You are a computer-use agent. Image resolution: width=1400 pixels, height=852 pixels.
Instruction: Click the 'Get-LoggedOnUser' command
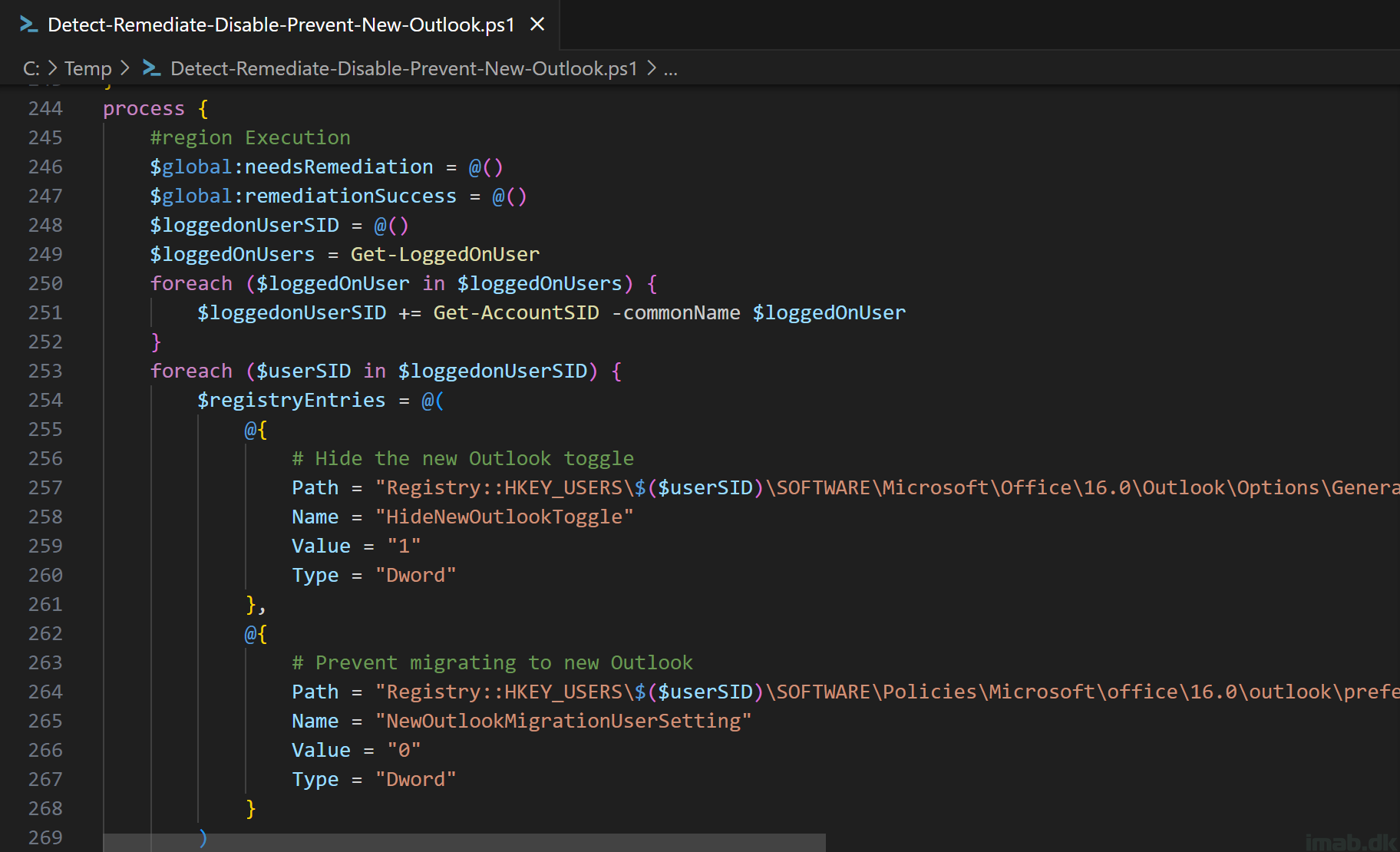[445, 255]
